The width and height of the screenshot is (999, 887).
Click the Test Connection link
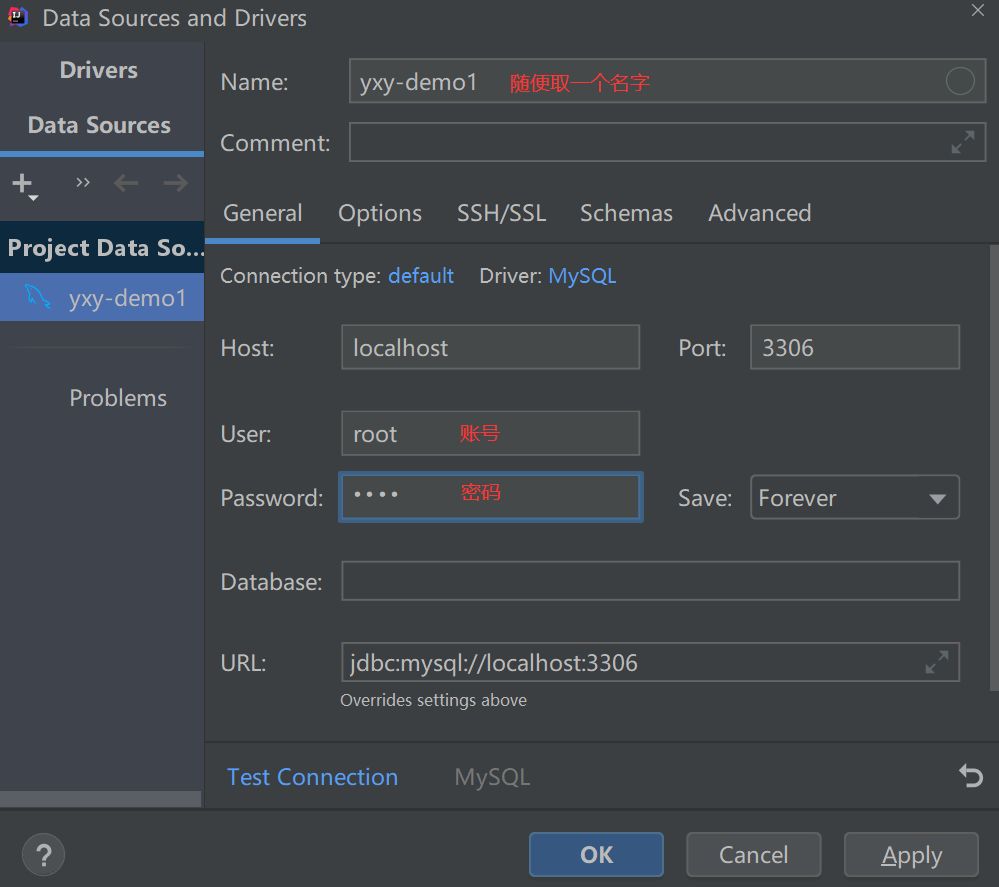(312, 777)
